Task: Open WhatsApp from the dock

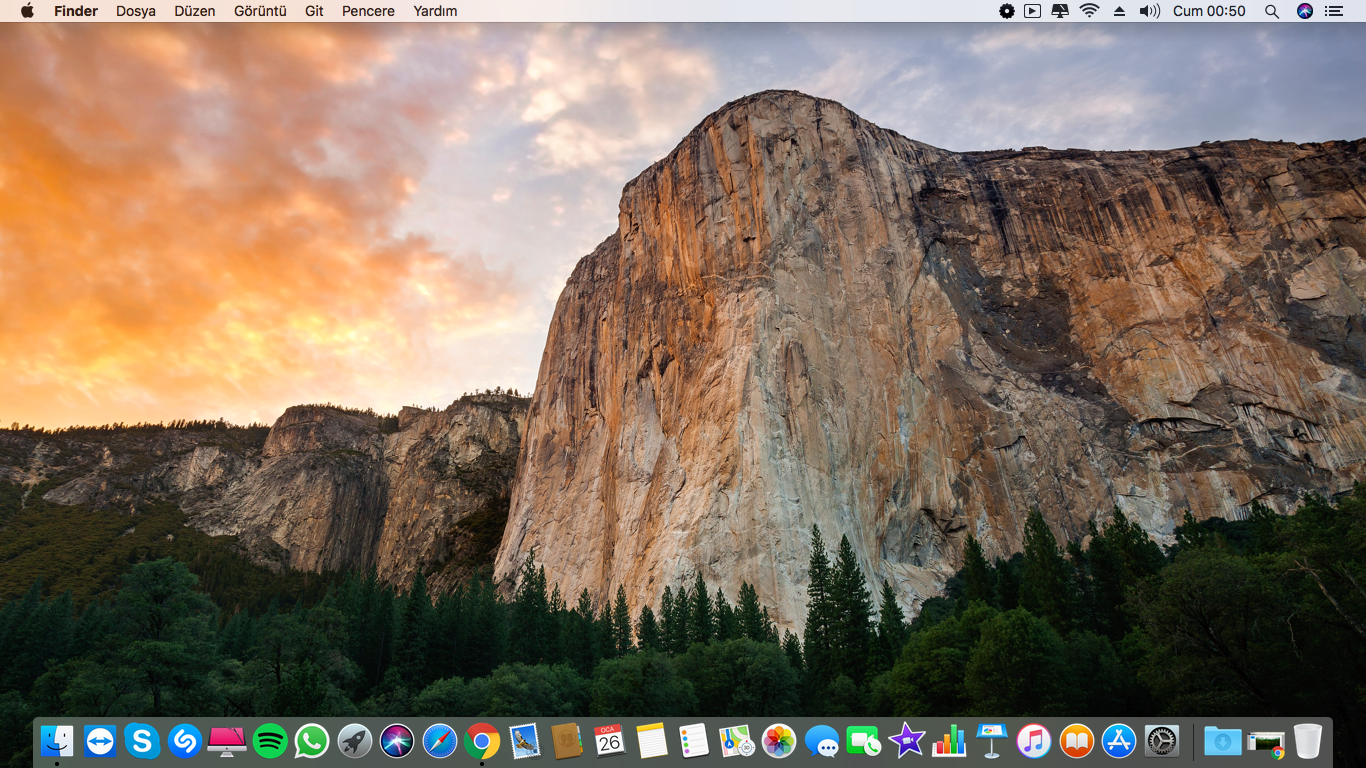Action: (312, 741)
